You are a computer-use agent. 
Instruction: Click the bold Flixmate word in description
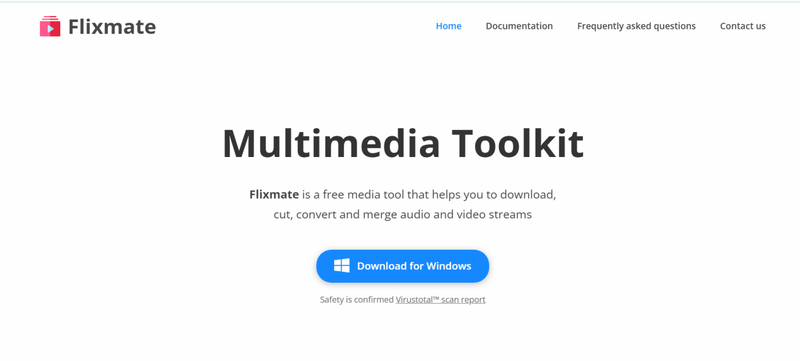274,195
